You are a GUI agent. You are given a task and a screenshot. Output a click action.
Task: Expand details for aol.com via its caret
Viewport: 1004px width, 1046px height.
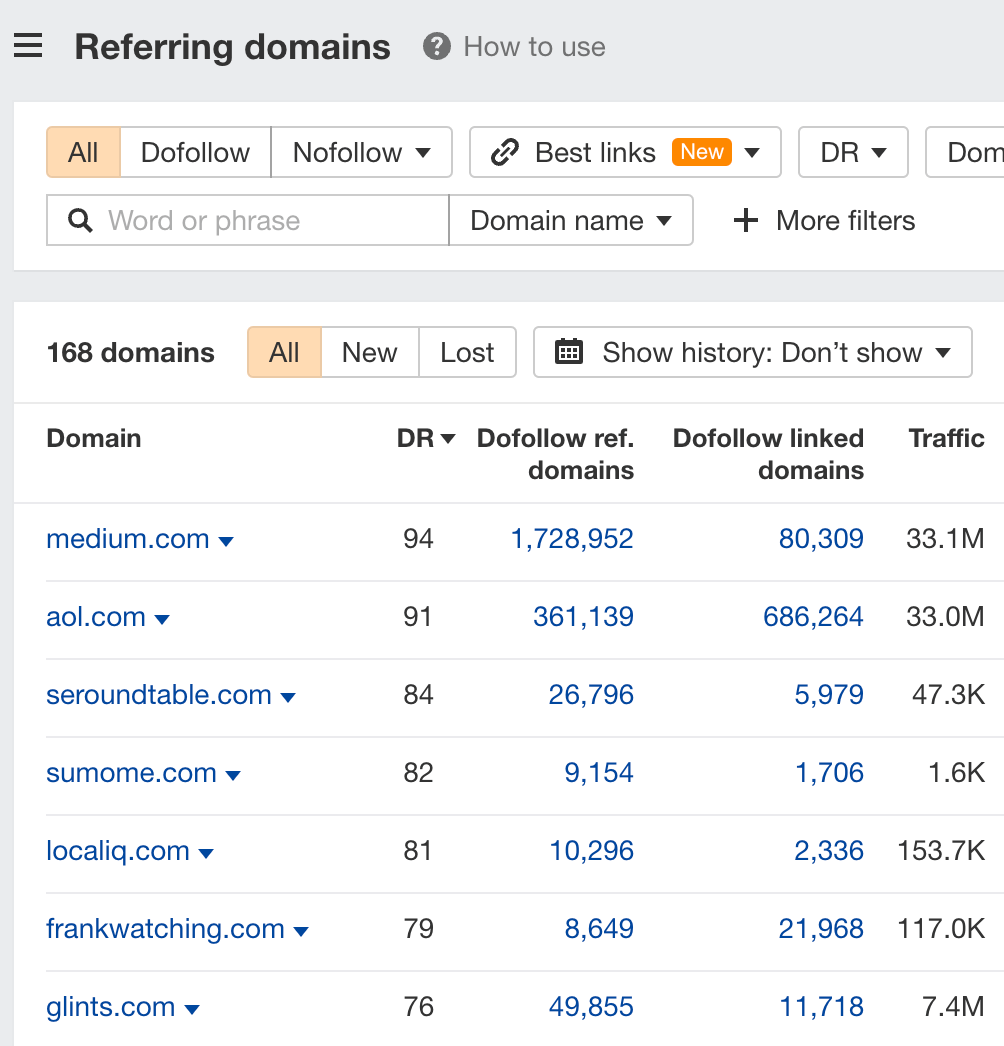click(x=162, y=618)
